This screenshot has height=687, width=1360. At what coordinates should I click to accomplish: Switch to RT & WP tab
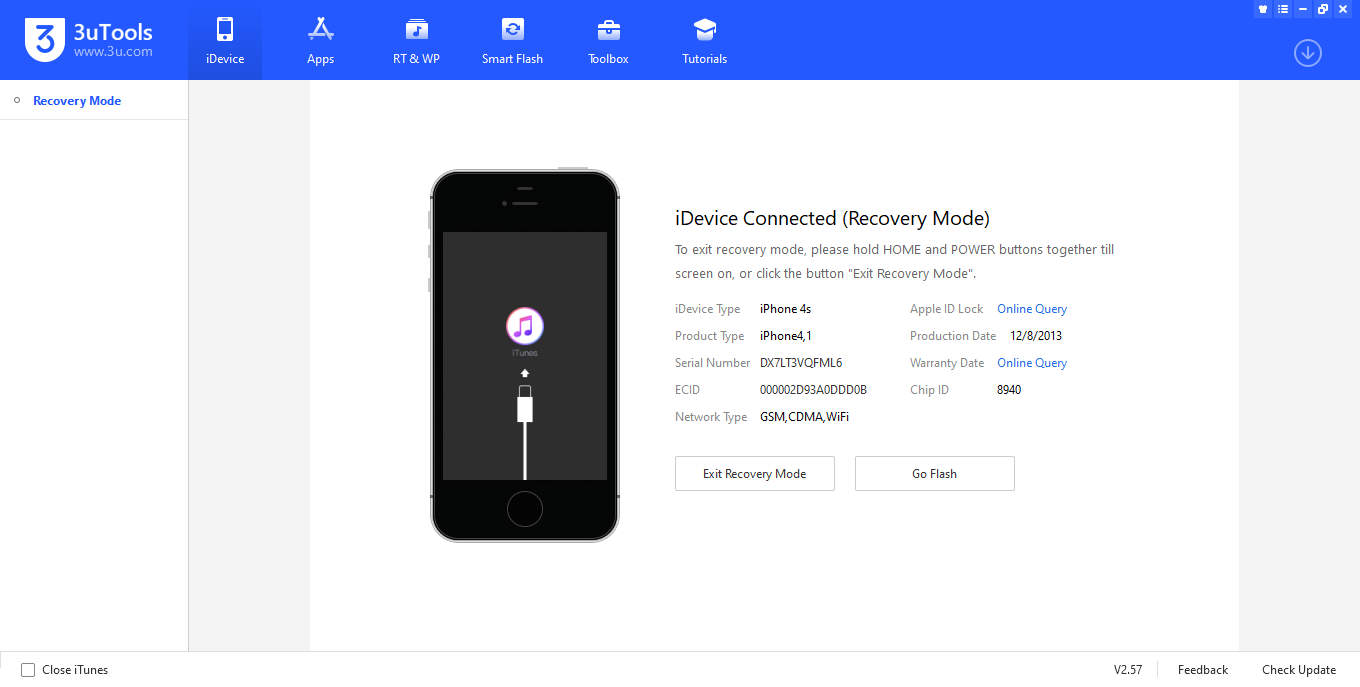coord(416,40)
